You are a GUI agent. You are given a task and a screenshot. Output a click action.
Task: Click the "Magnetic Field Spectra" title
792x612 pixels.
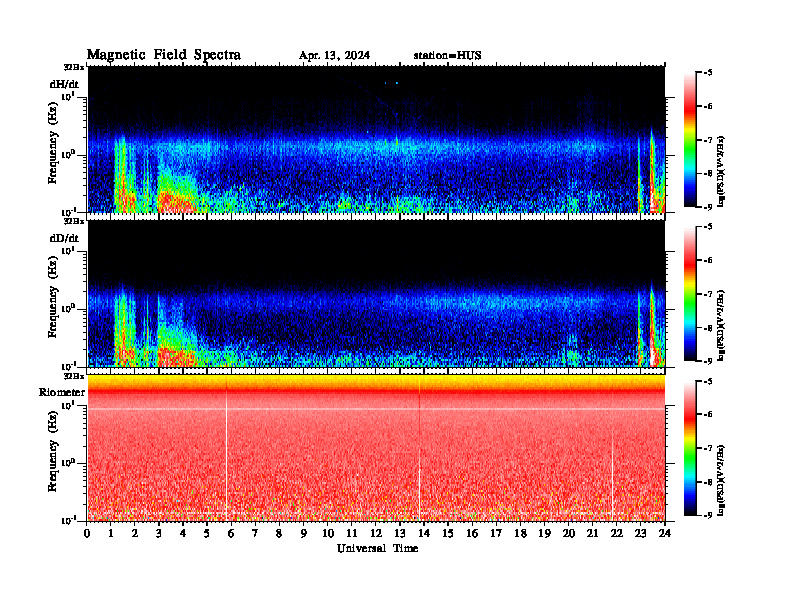(x=164, y=55)
